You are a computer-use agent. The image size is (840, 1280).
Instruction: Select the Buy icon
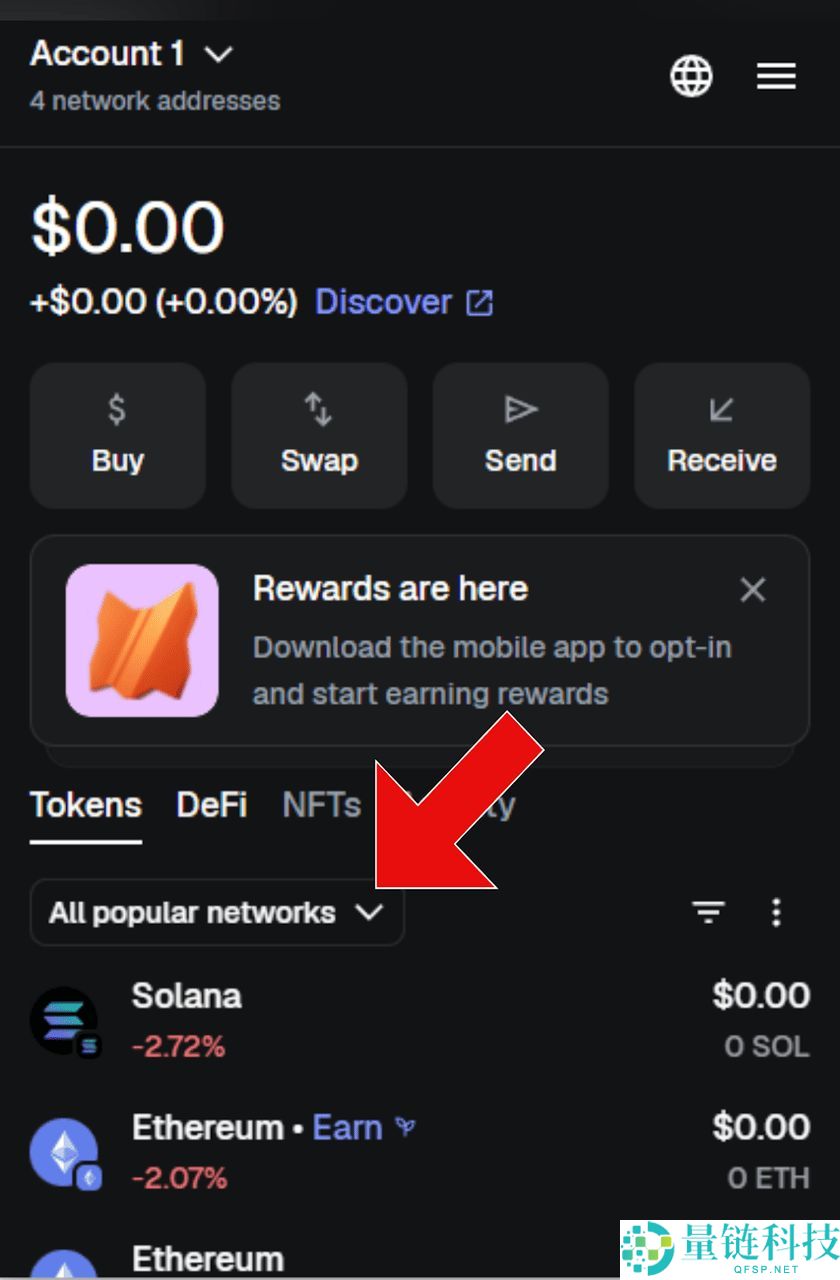[117, 408]
